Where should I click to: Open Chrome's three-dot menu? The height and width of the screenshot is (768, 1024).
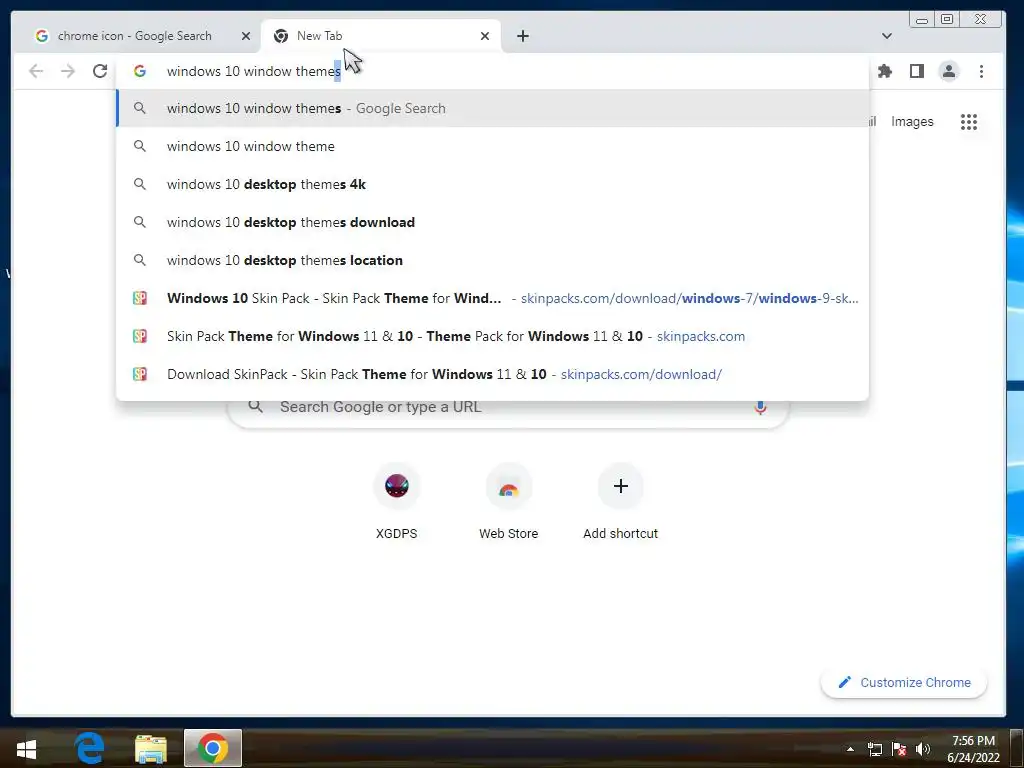pos(981,71)
